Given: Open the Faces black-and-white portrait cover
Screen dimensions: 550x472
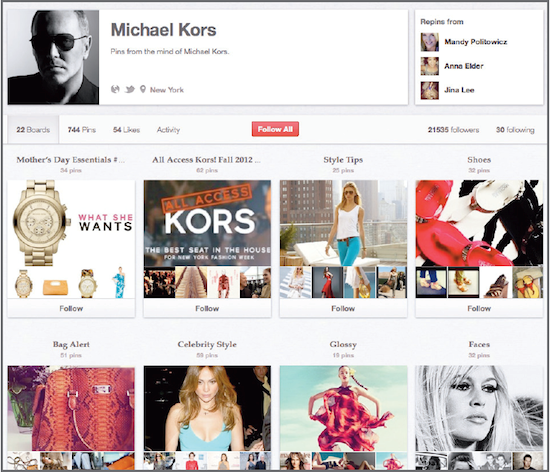Looking at the screenshot, I should 479,408.
